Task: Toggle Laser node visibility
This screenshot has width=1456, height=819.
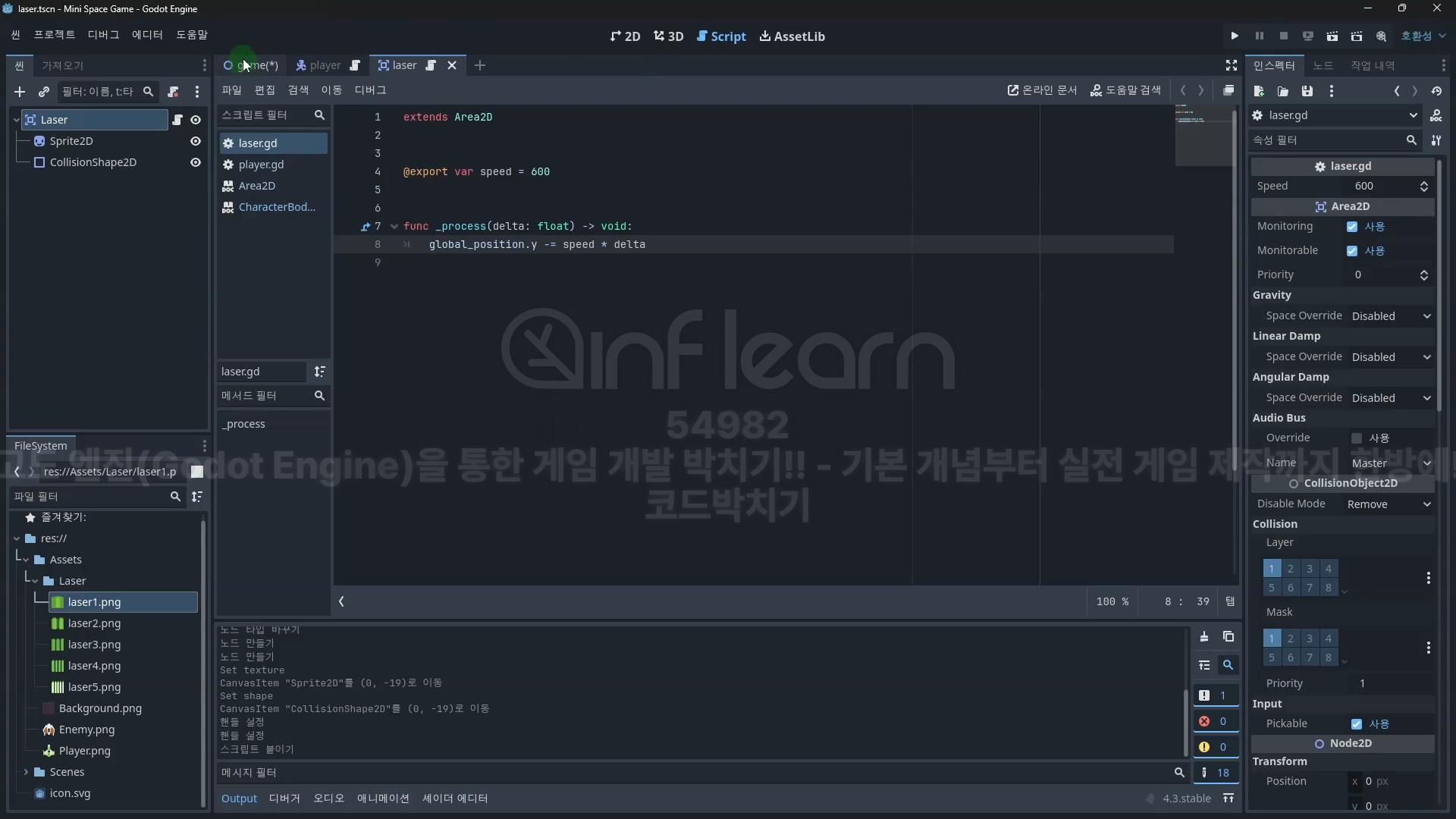Action: point(196,120)
